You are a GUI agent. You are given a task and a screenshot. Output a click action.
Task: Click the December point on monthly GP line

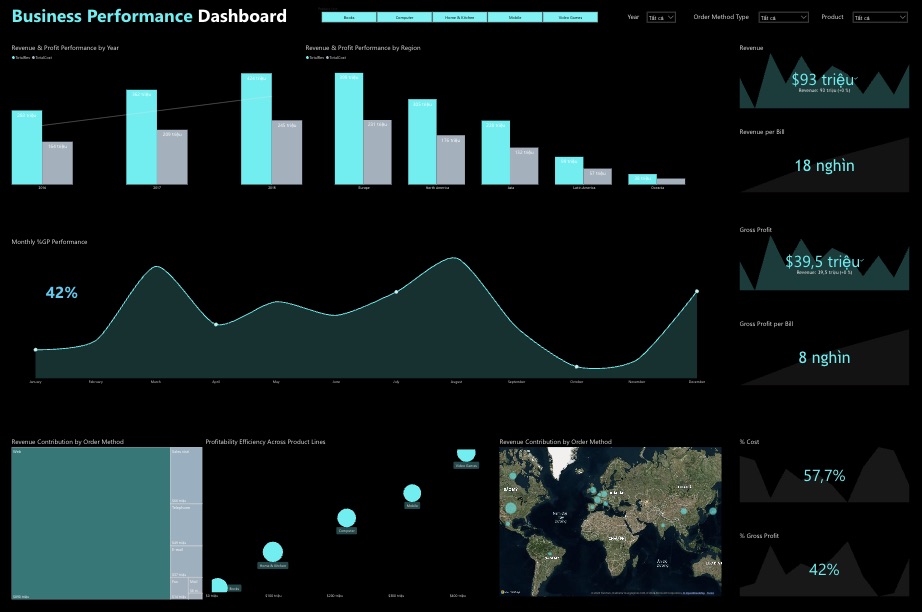pos(696,291)
